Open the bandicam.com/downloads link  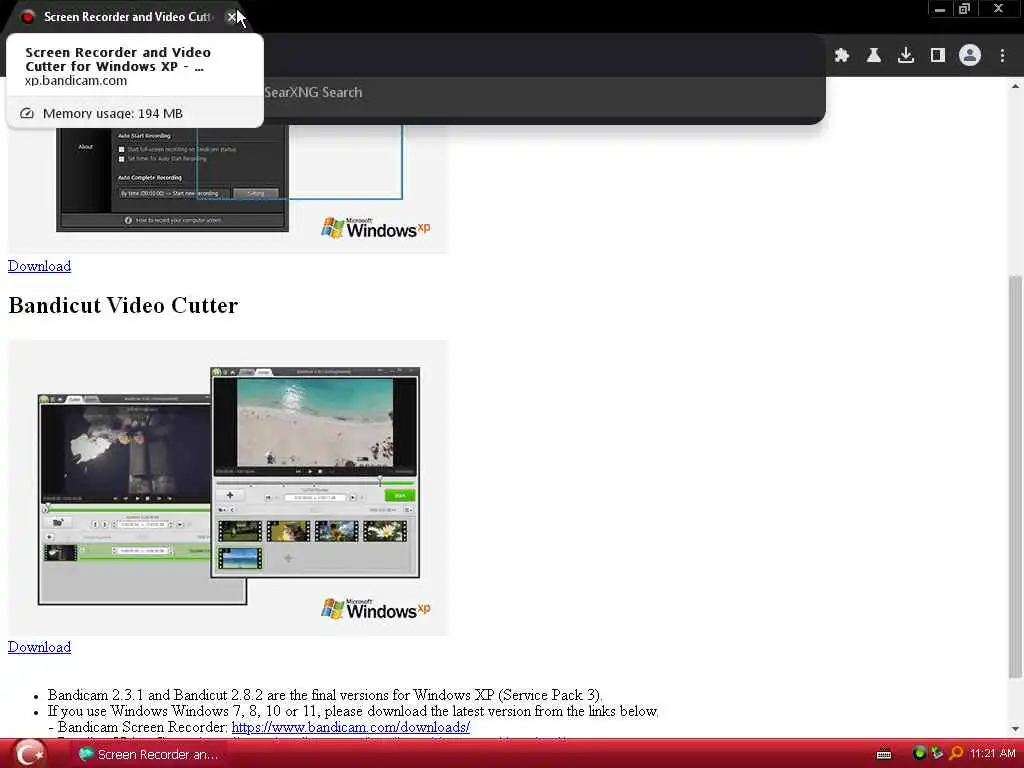351,727
